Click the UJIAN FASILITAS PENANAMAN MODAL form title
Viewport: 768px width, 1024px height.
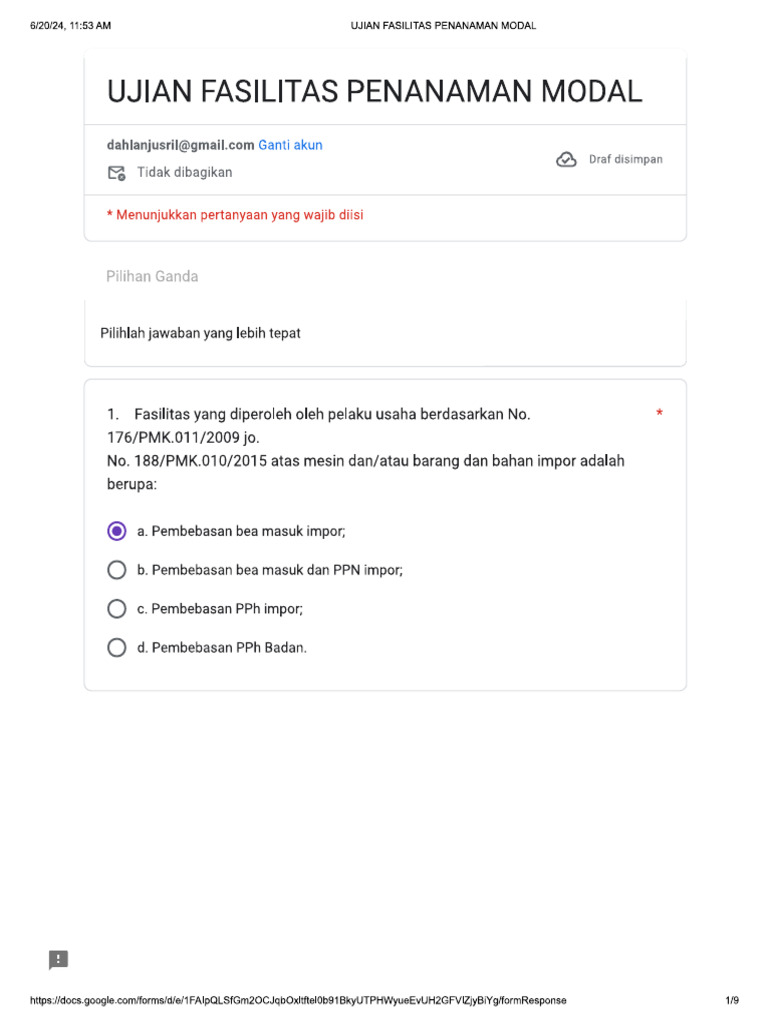tap(374, 92)
